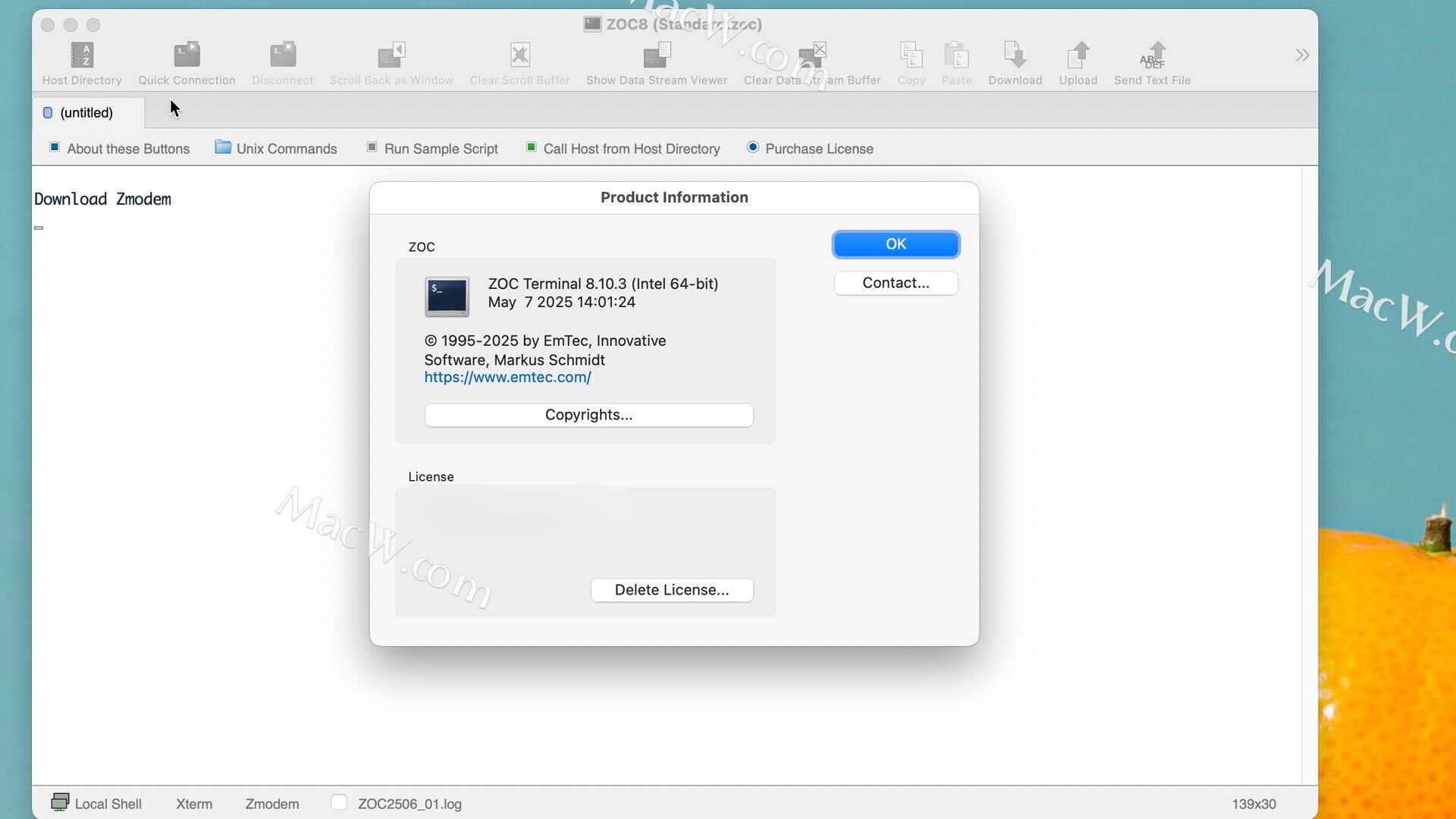The image size is (1456, 819).
Task: Toggle the ZOC2506_01.log logging checkbox
Action: pyautogui.click(x=339, y=802)
